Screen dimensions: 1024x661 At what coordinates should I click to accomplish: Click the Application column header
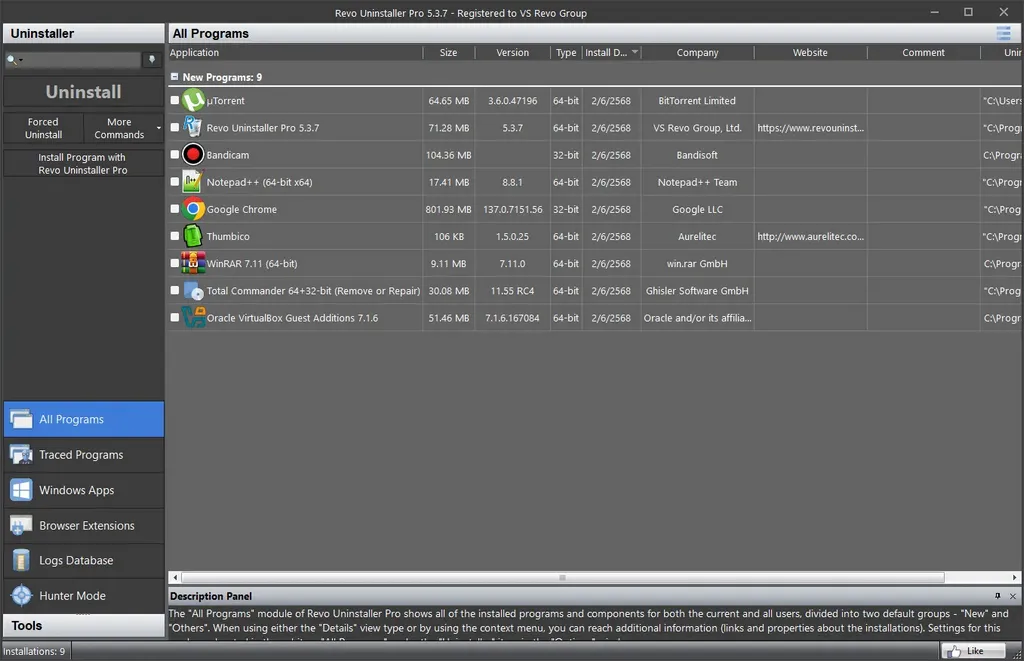coord(295,52)
